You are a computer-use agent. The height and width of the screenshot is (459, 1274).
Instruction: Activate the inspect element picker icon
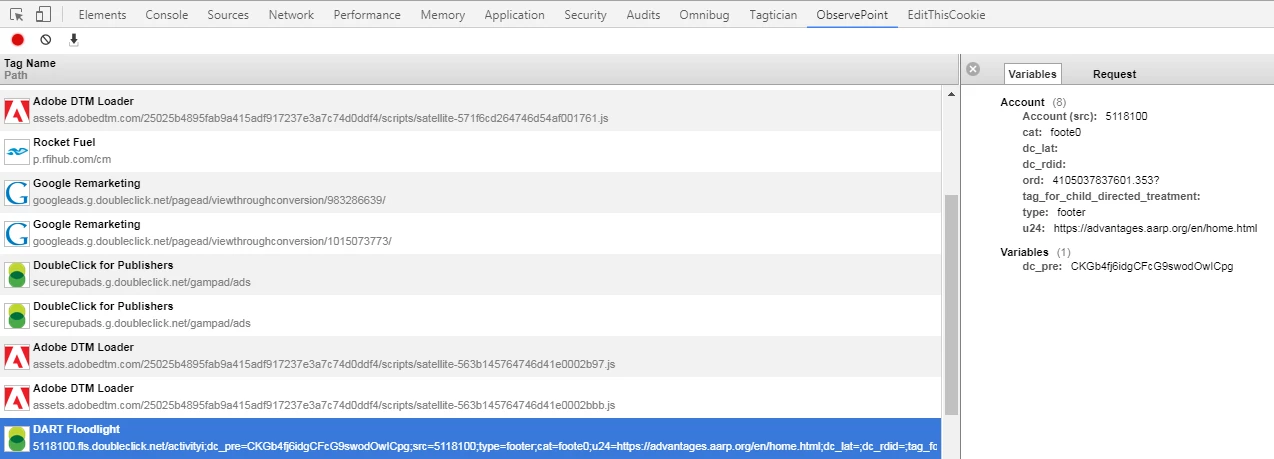click(x=17, y=15)
